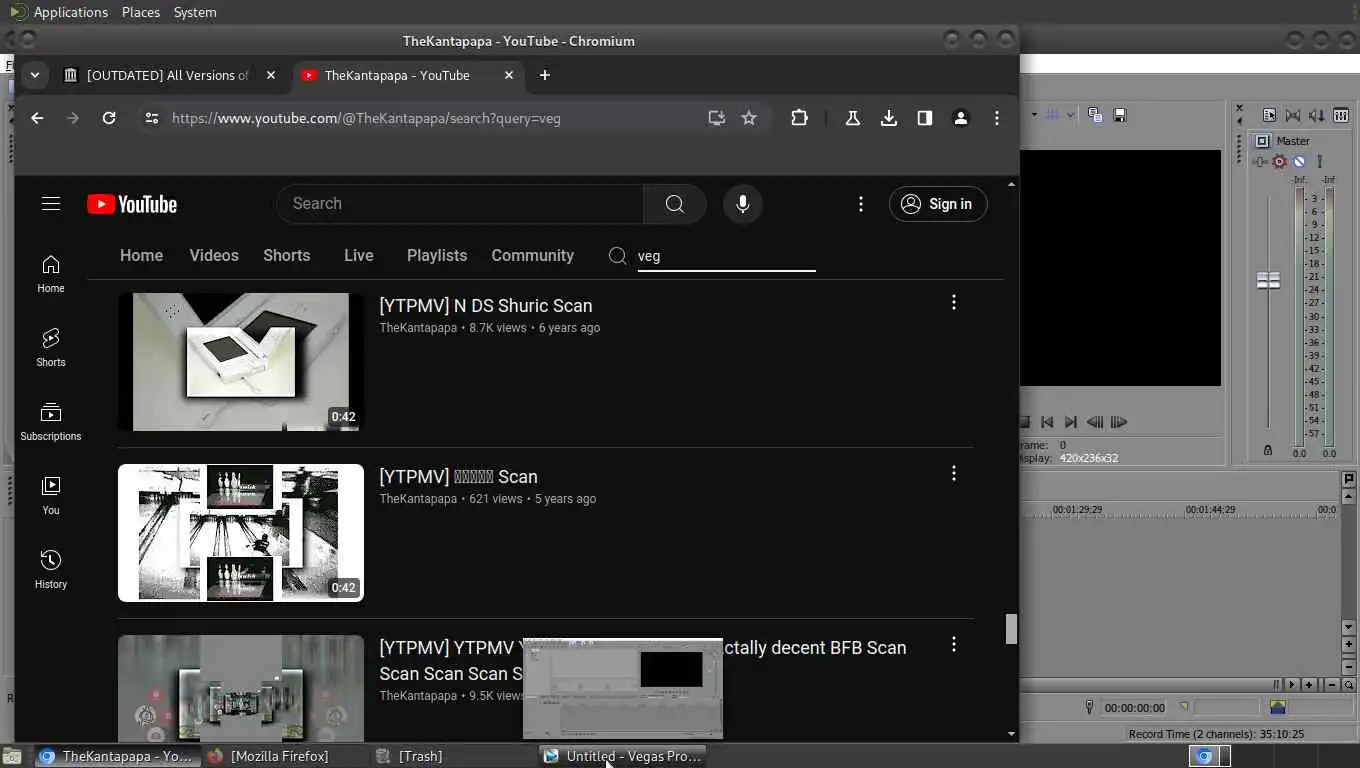Show Chromium downloads
This screenshot has height=768, width=1360.
click(x=889, y=118)
